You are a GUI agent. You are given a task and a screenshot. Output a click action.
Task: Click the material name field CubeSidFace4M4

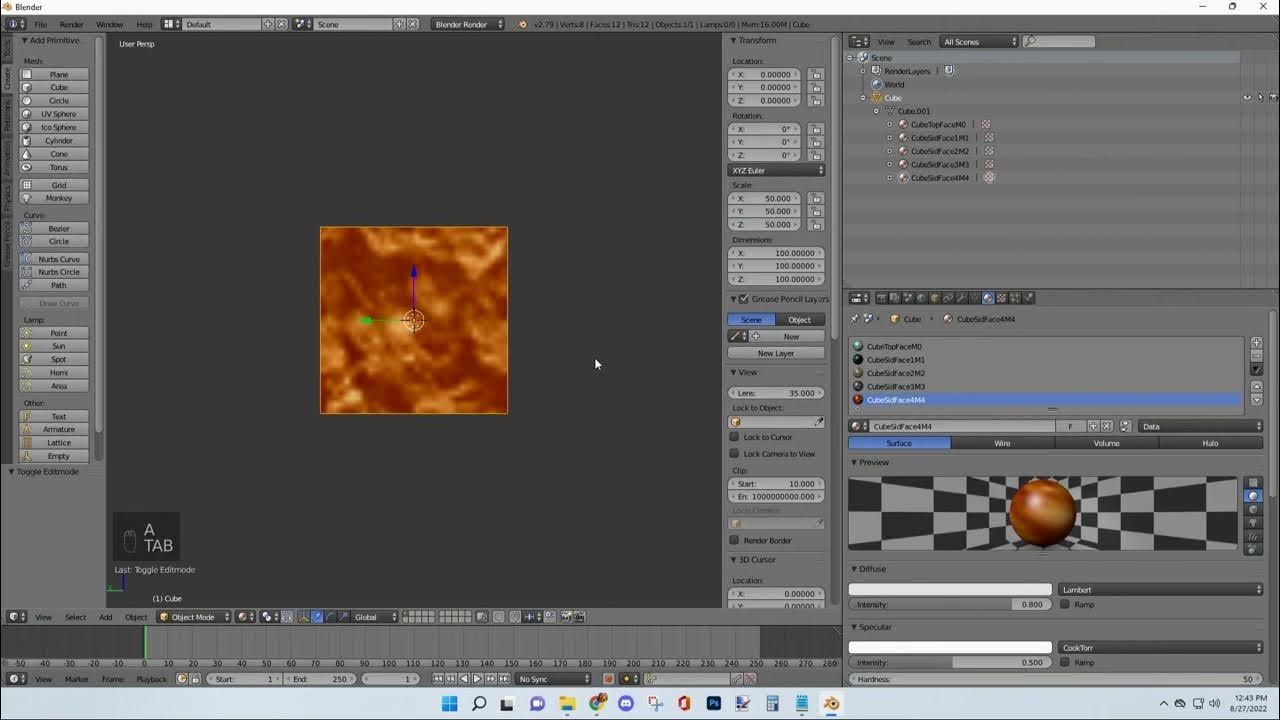pos(962,426)
